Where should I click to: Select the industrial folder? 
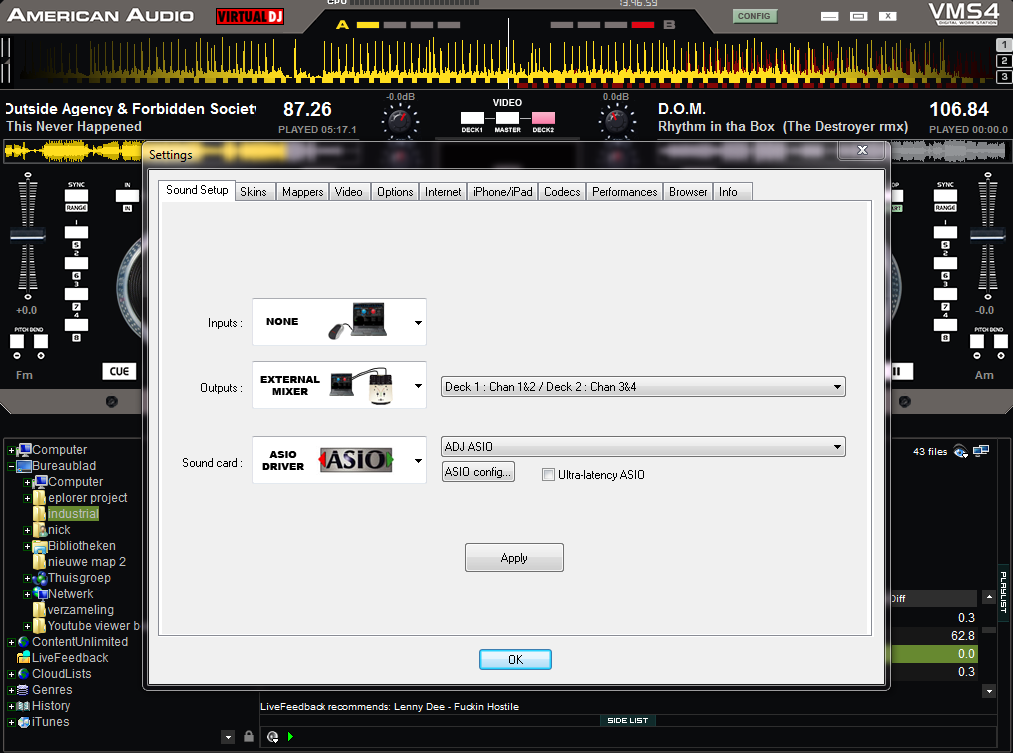[x=73, y=514]
